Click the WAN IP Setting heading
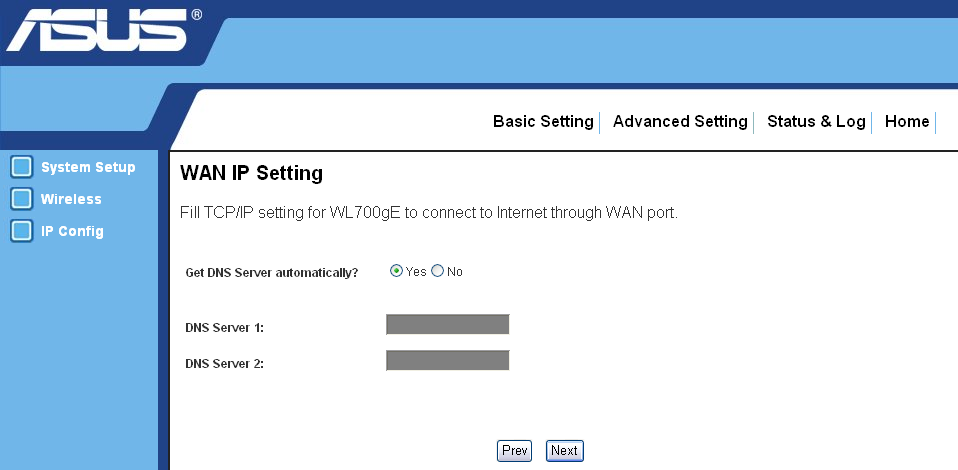This screenshot has width=958, height=470. coord(252,174)
